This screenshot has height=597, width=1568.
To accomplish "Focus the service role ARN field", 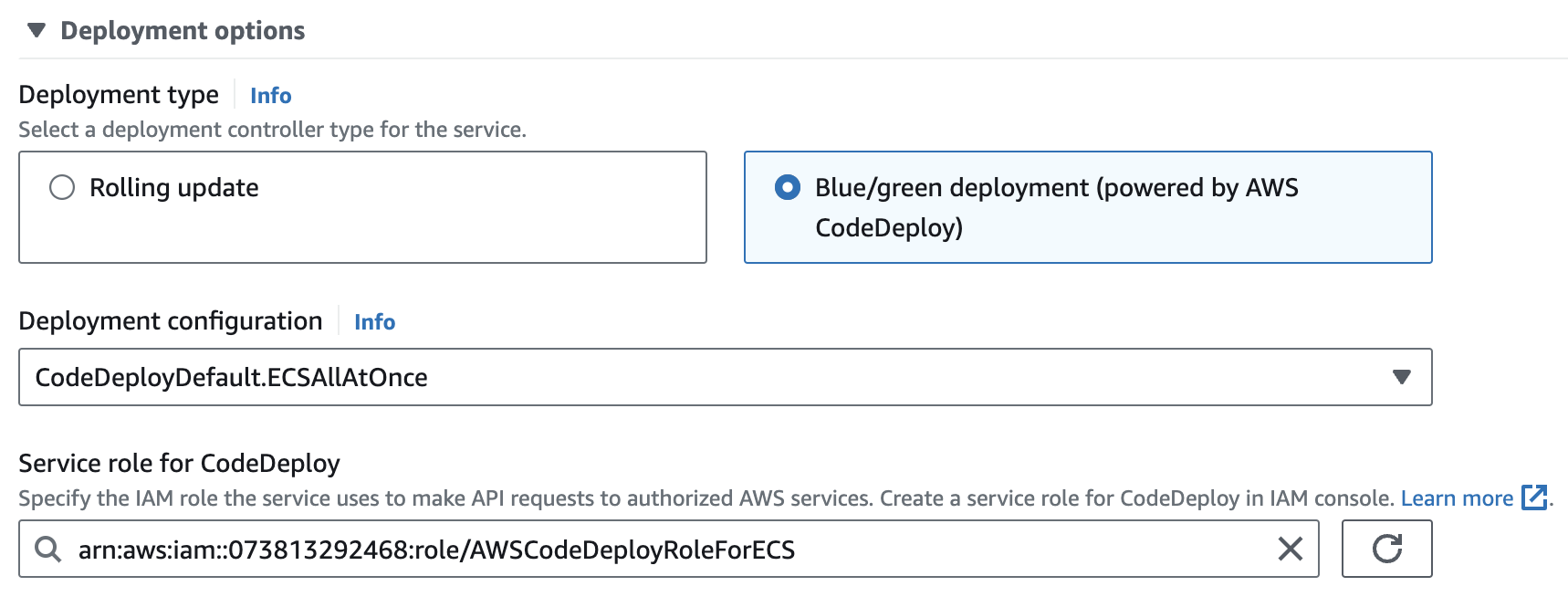I will [639, 550].
